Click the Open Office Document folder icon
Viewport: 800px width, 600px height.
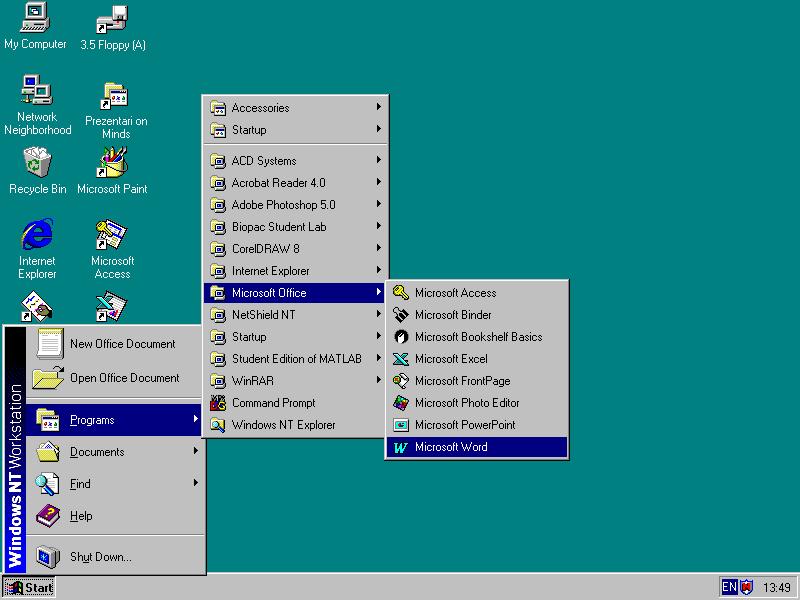48,378
